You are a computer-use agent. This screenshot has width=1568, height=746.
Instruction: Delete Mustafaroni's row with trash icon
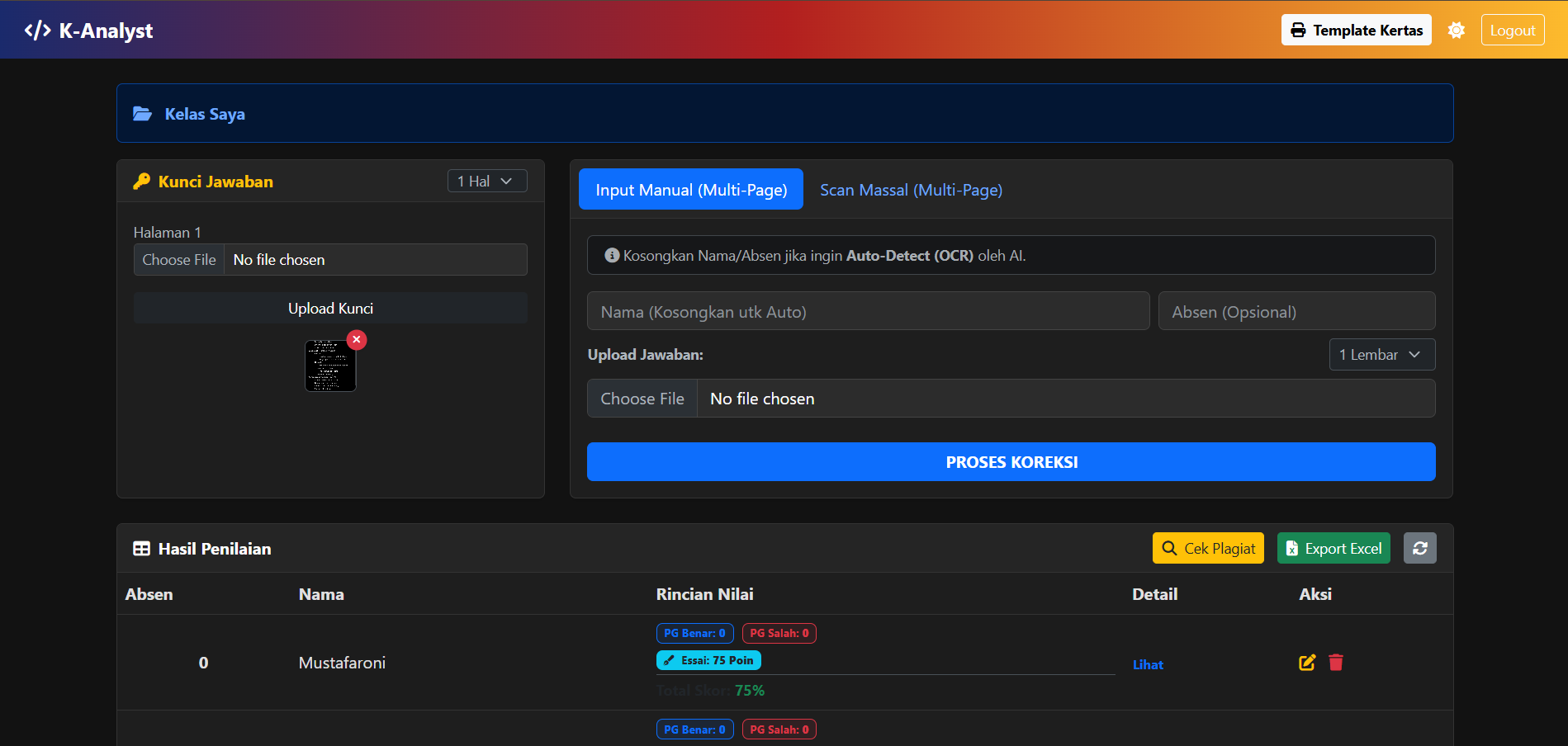click(x=1336, y=663)
